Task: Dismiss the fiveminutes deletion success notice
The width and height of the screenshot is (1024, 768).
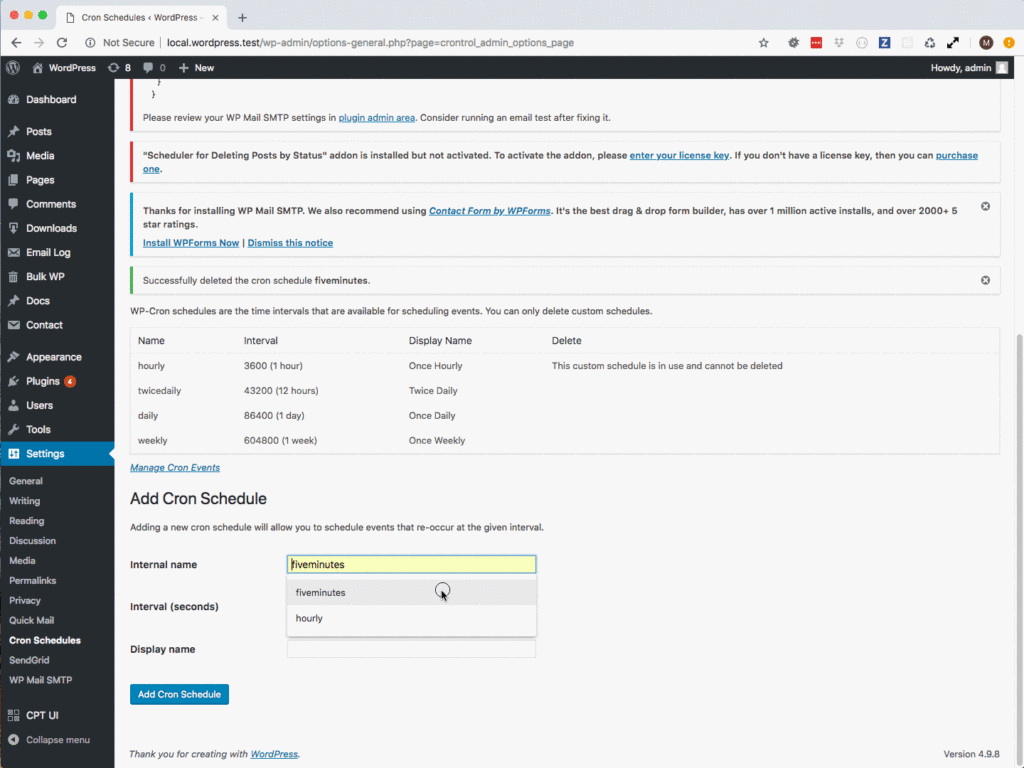Action: [x=985, y=280]
